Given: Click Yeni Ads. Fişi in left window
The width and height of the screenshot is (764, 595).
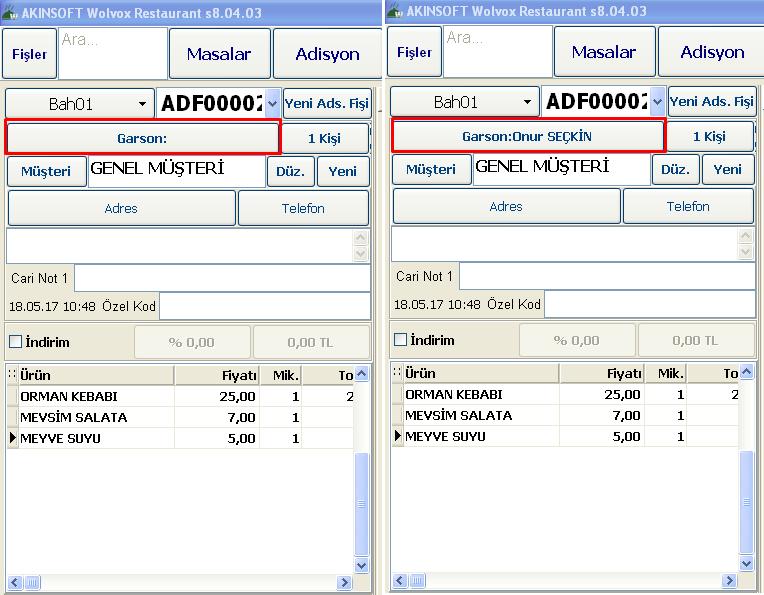Looking at the screenshot, I should [x=327, y=103].
